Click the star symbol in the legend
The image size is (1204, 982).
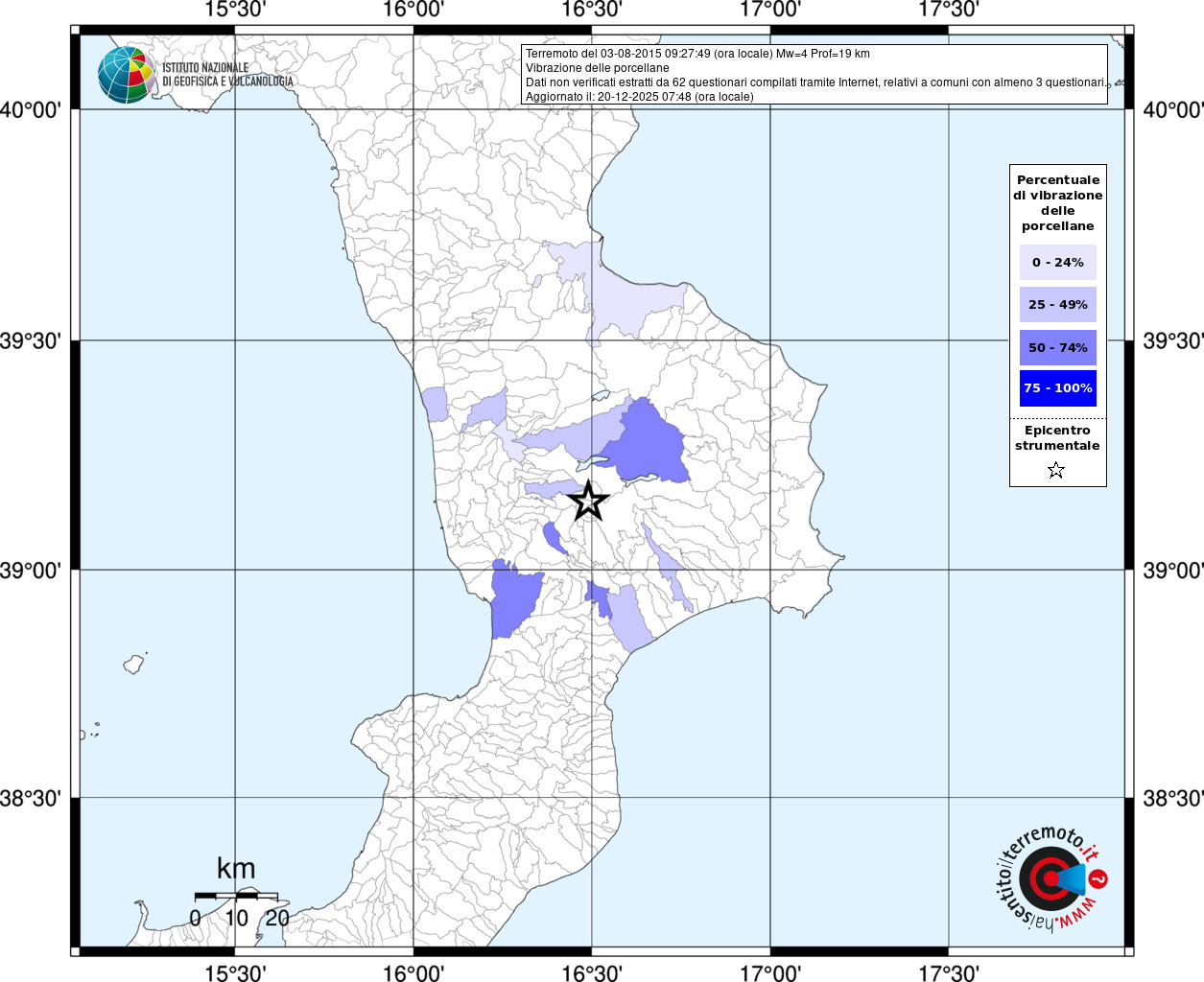[1056, 470]
